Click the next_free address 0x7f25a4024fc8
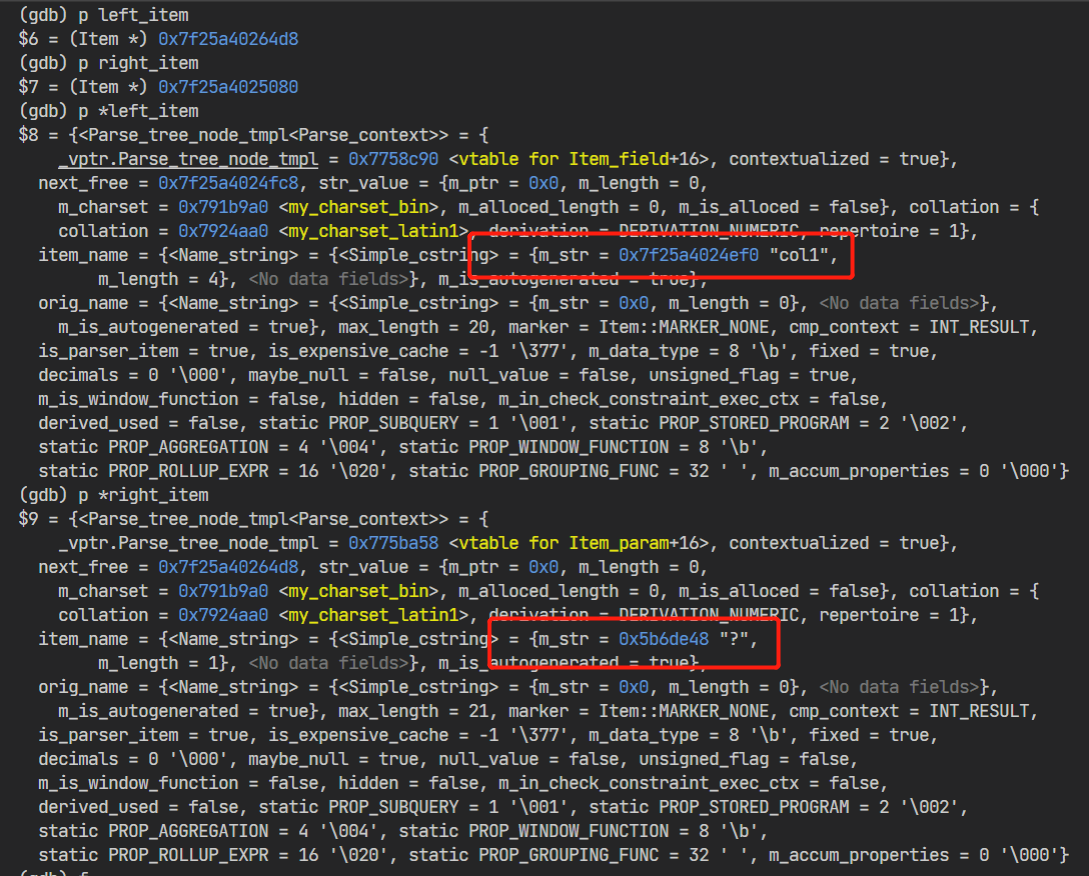 click(224, 182)
